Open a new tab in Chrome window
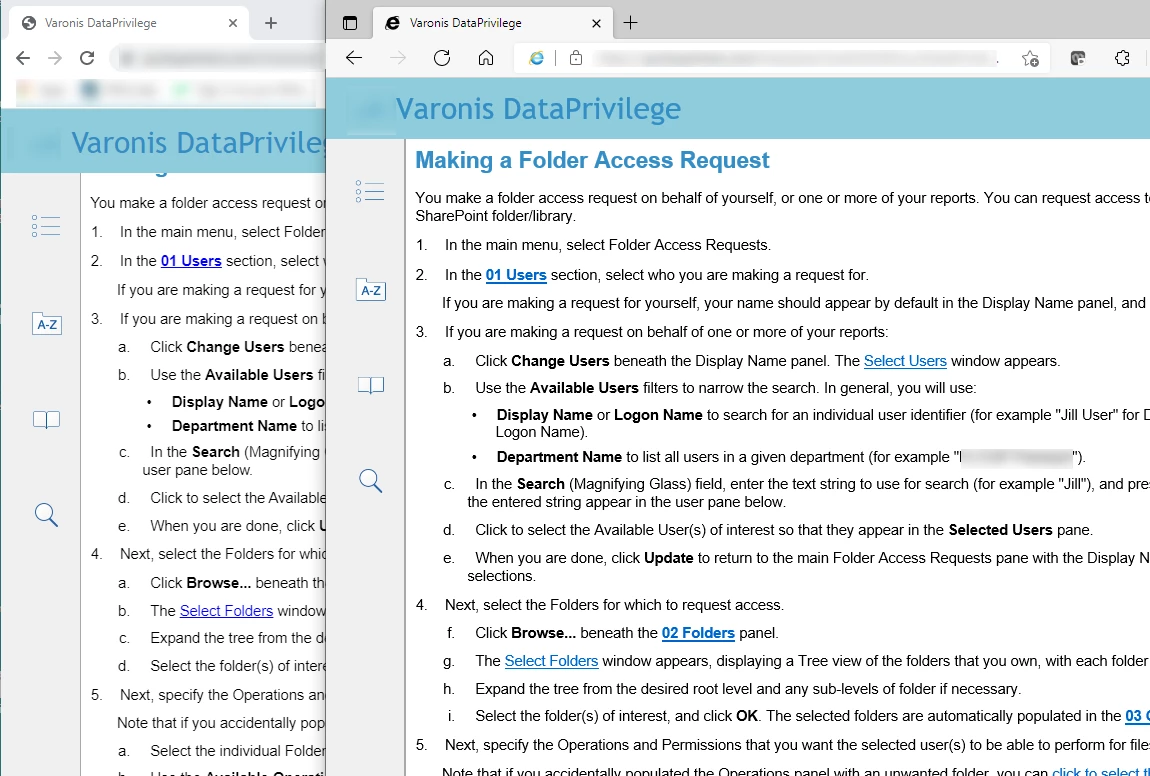Image resolution: width=1150 pixels, height=776 pixels. point(271,23)
